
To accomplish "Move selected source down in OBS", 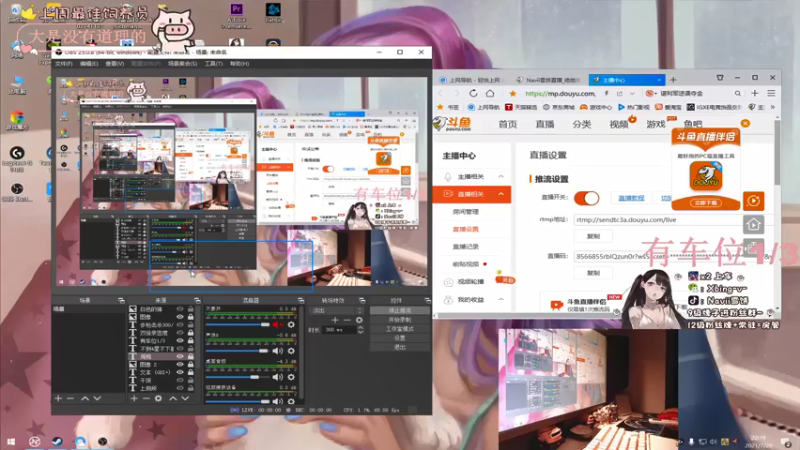I will pos(185,398).
